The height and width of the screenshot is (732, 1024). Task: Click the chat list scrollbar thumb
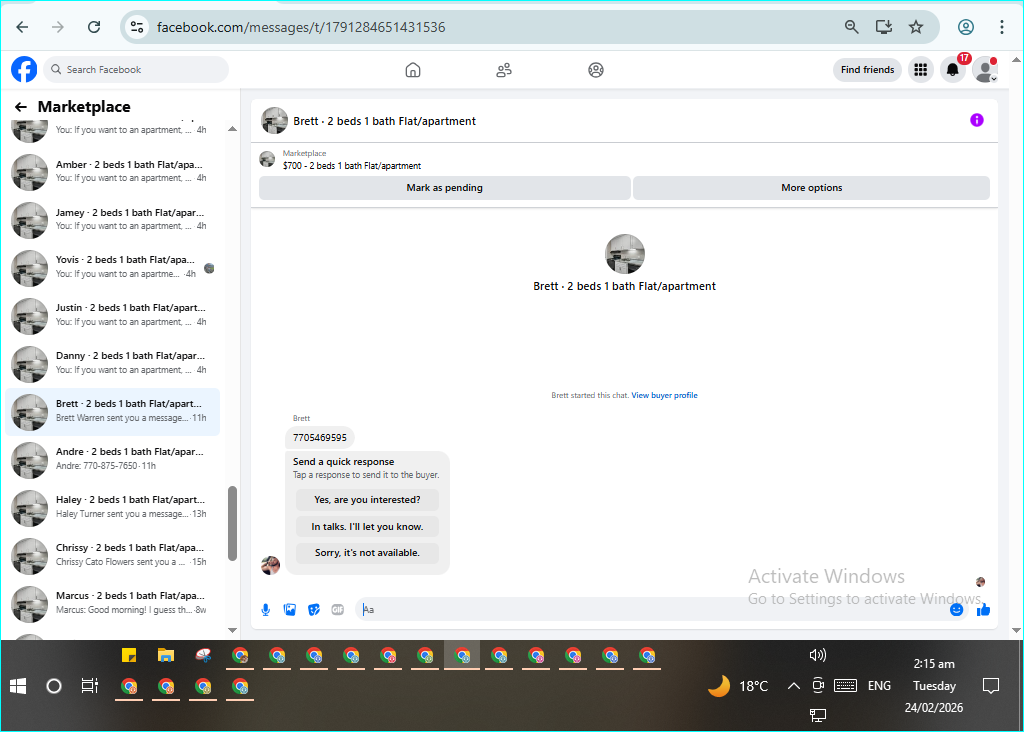[232, 523]
